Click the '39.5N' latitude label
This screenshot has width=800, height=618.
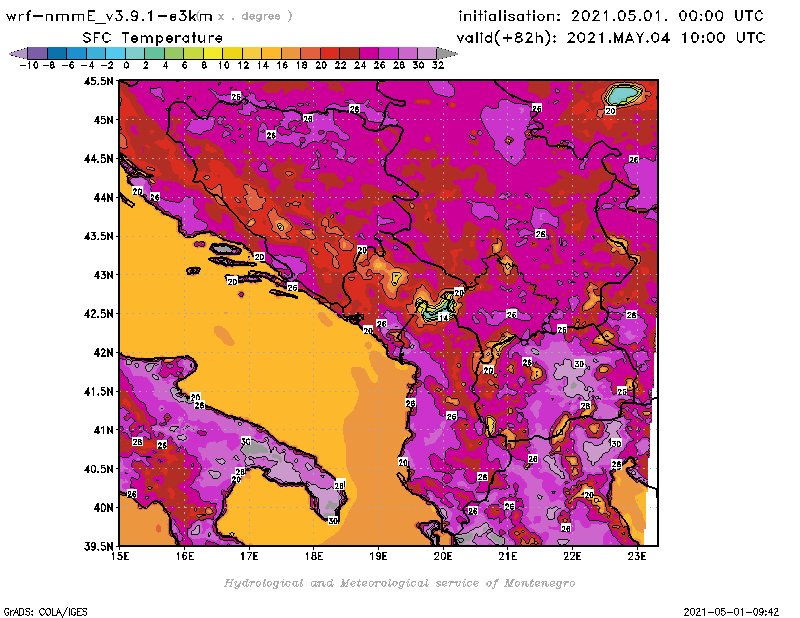99,547
